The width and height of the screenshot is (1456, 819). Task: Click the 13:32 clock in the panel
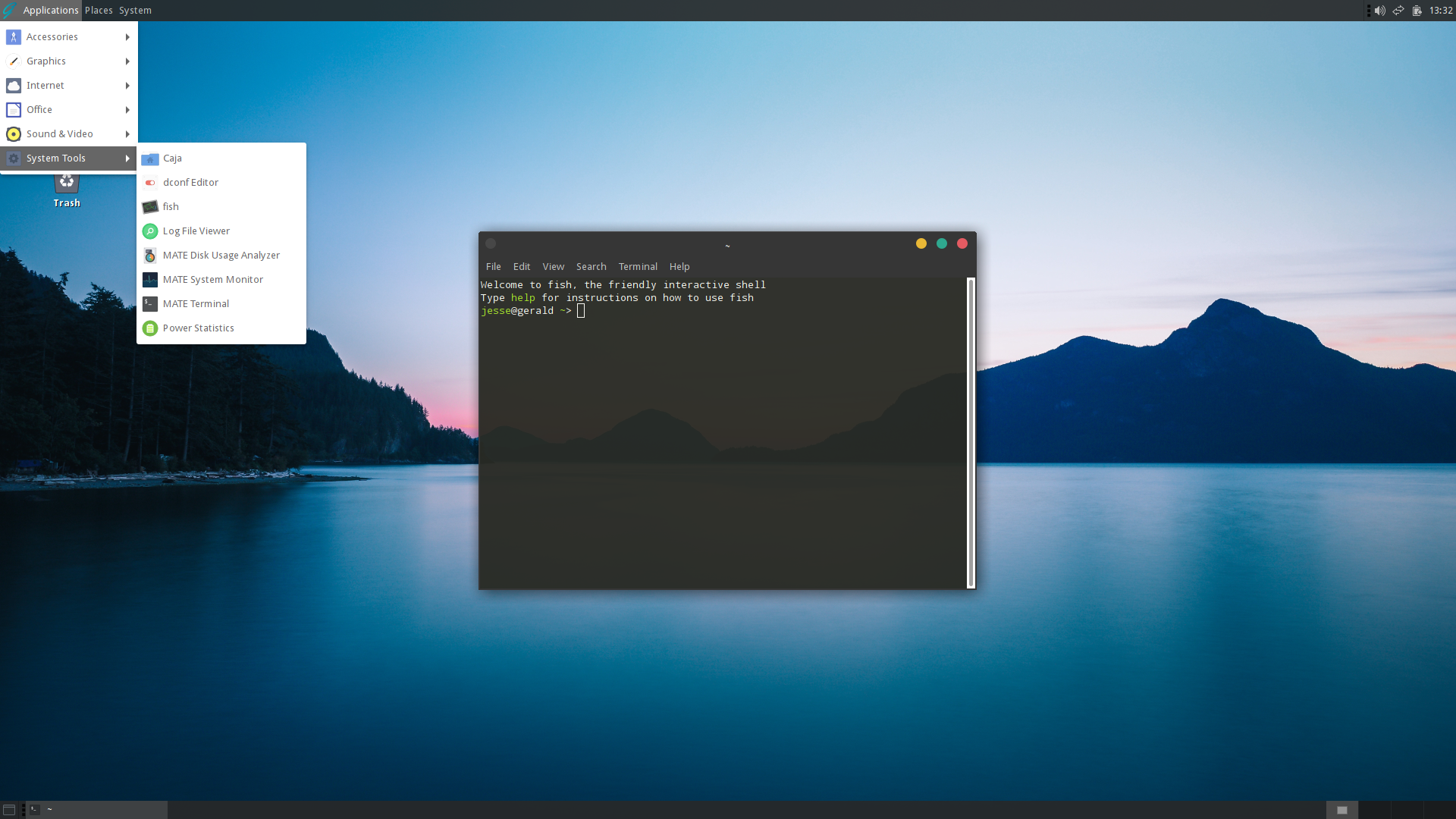click(x=1441, y=11)
